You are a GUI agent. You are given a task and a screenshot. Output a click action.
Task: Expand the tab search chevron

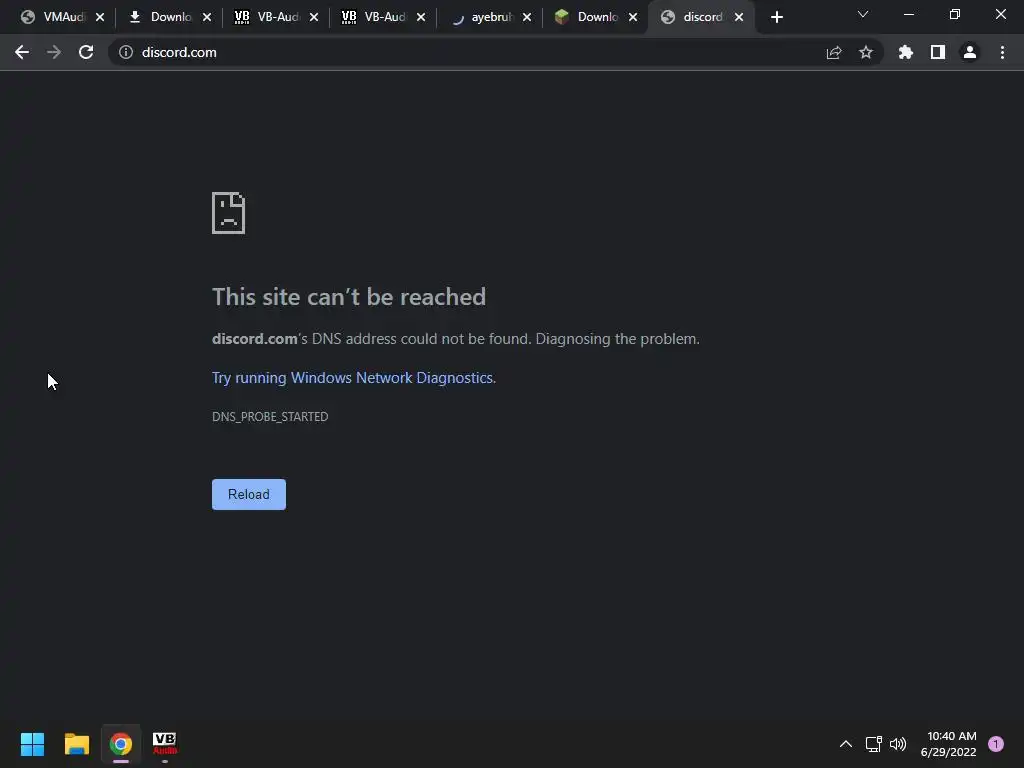pos(863,14)
